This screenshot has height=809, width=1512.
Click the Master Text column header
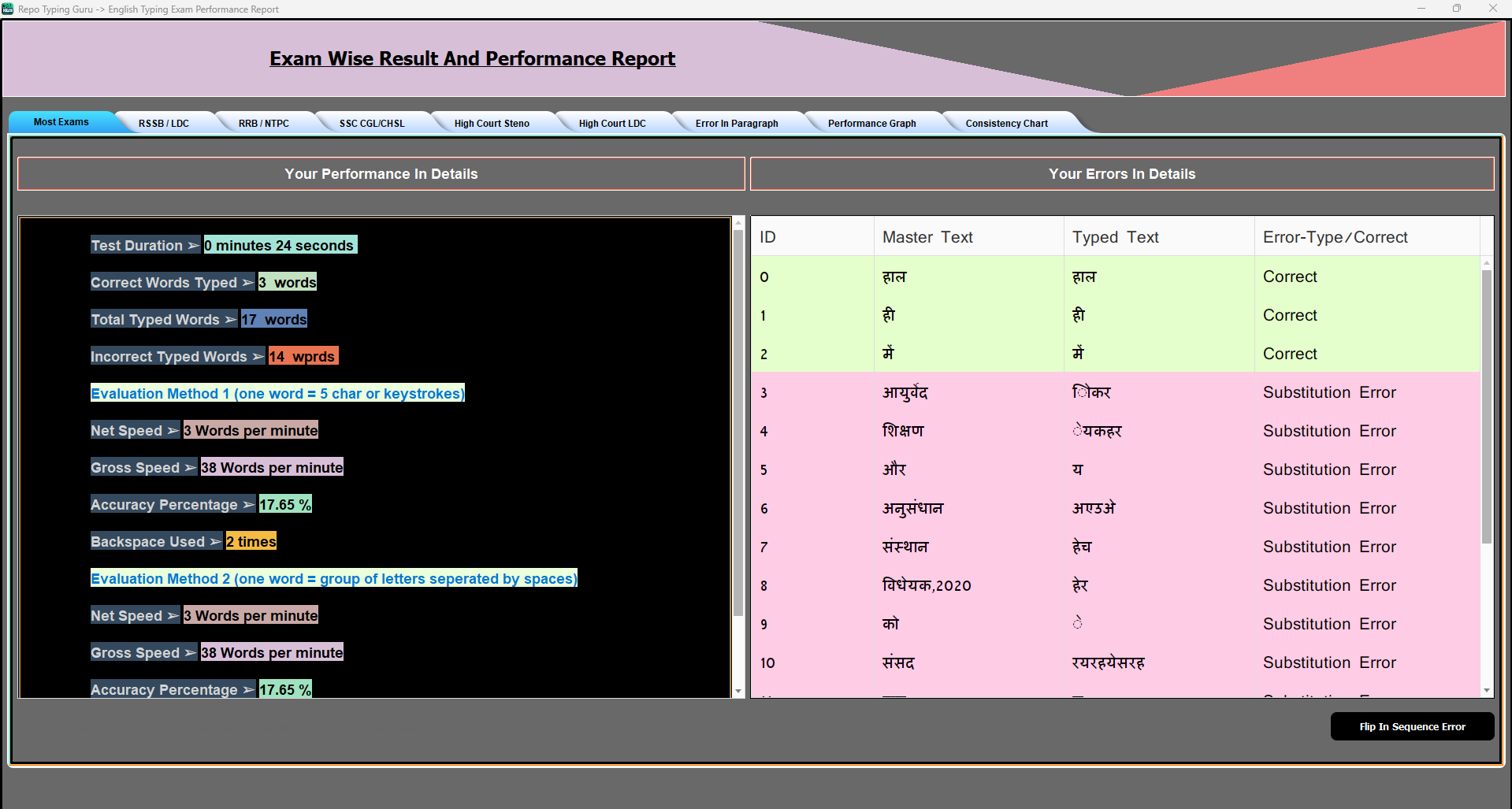pyautogui.click(x=969, y=237)
